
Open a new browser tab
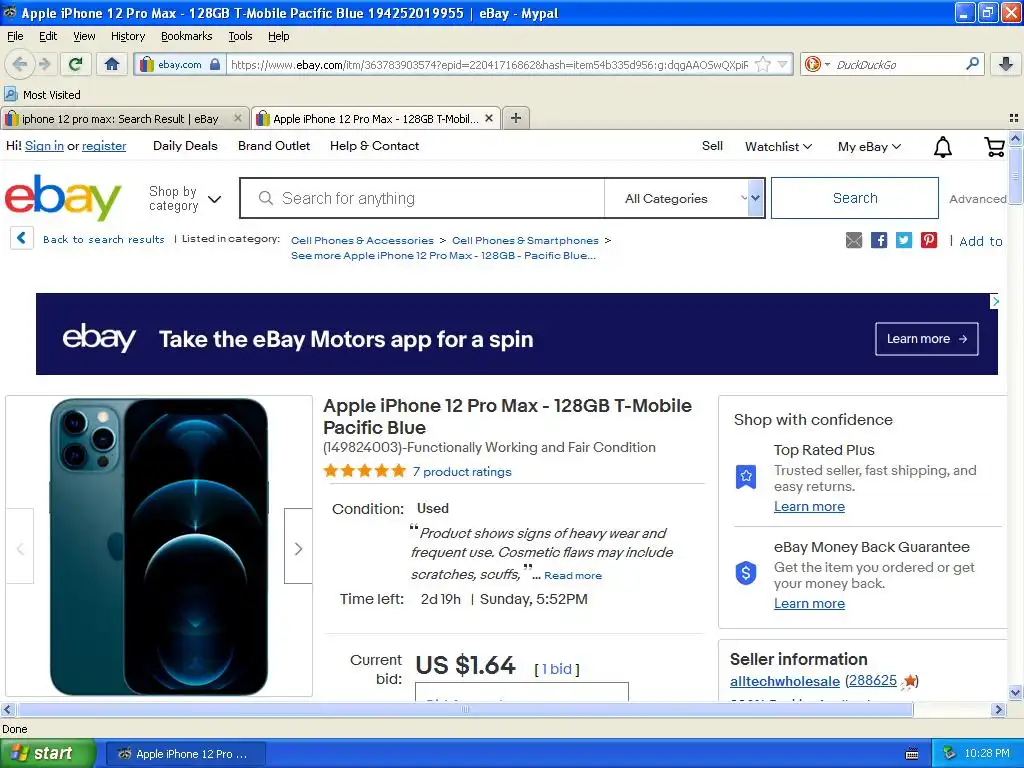516,118
